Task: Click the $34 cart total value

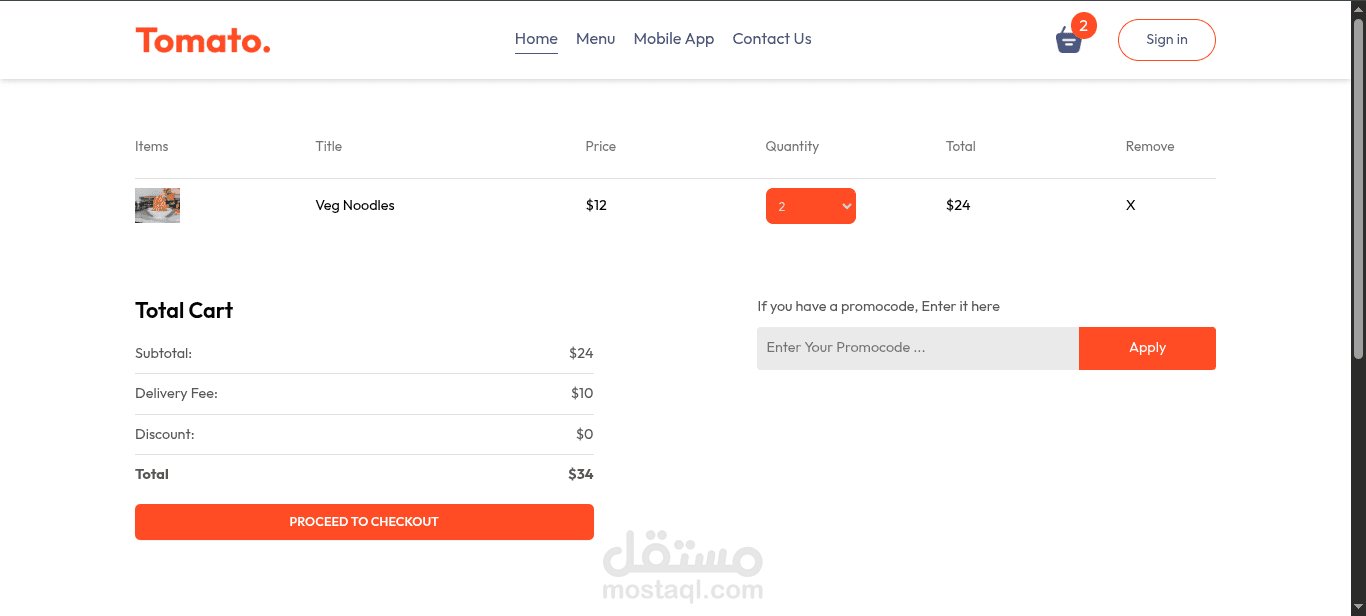Action: [581, 474]
